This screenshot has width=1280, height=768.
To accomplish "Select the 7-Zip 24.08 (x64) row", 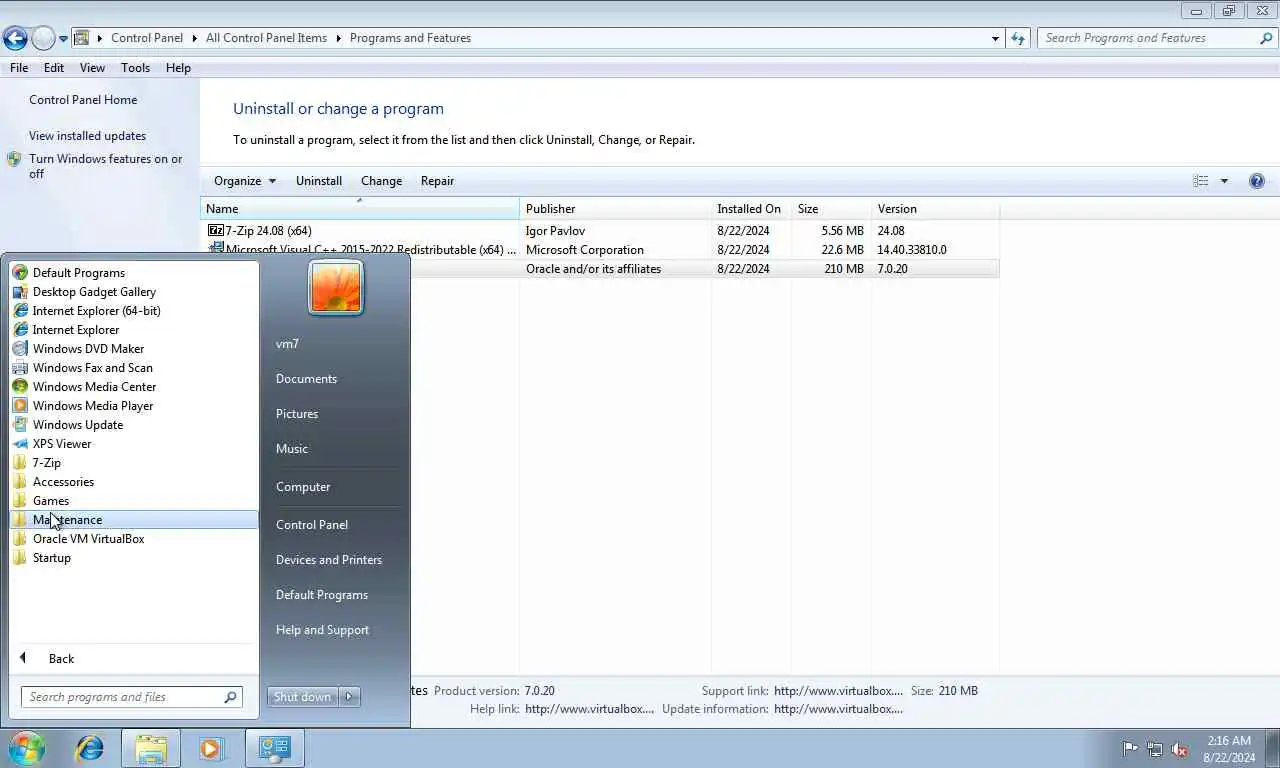I will (x=600, y=230).
